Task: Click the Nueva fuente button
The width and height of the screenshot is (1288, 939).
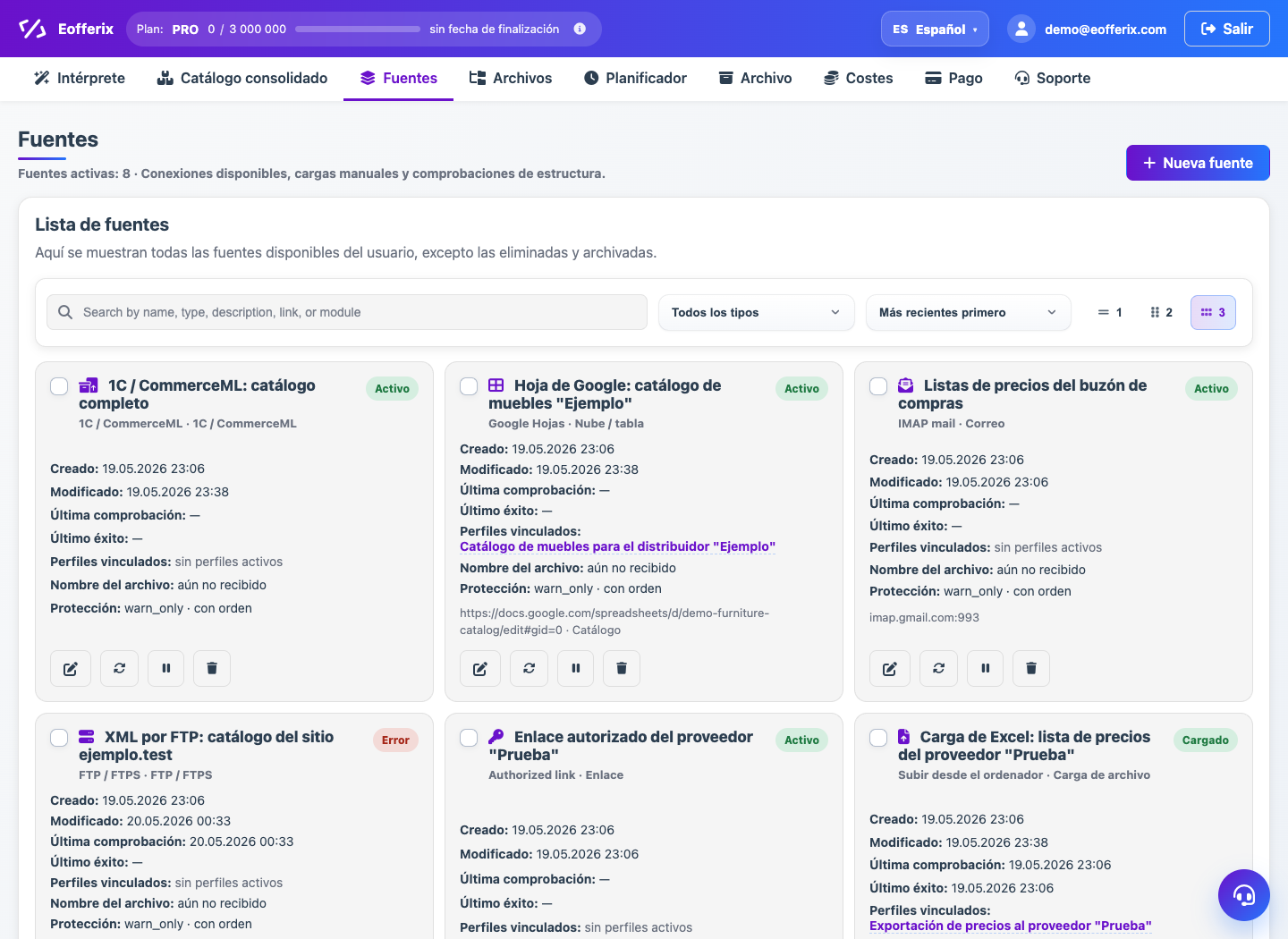Action: point(1198,163)
